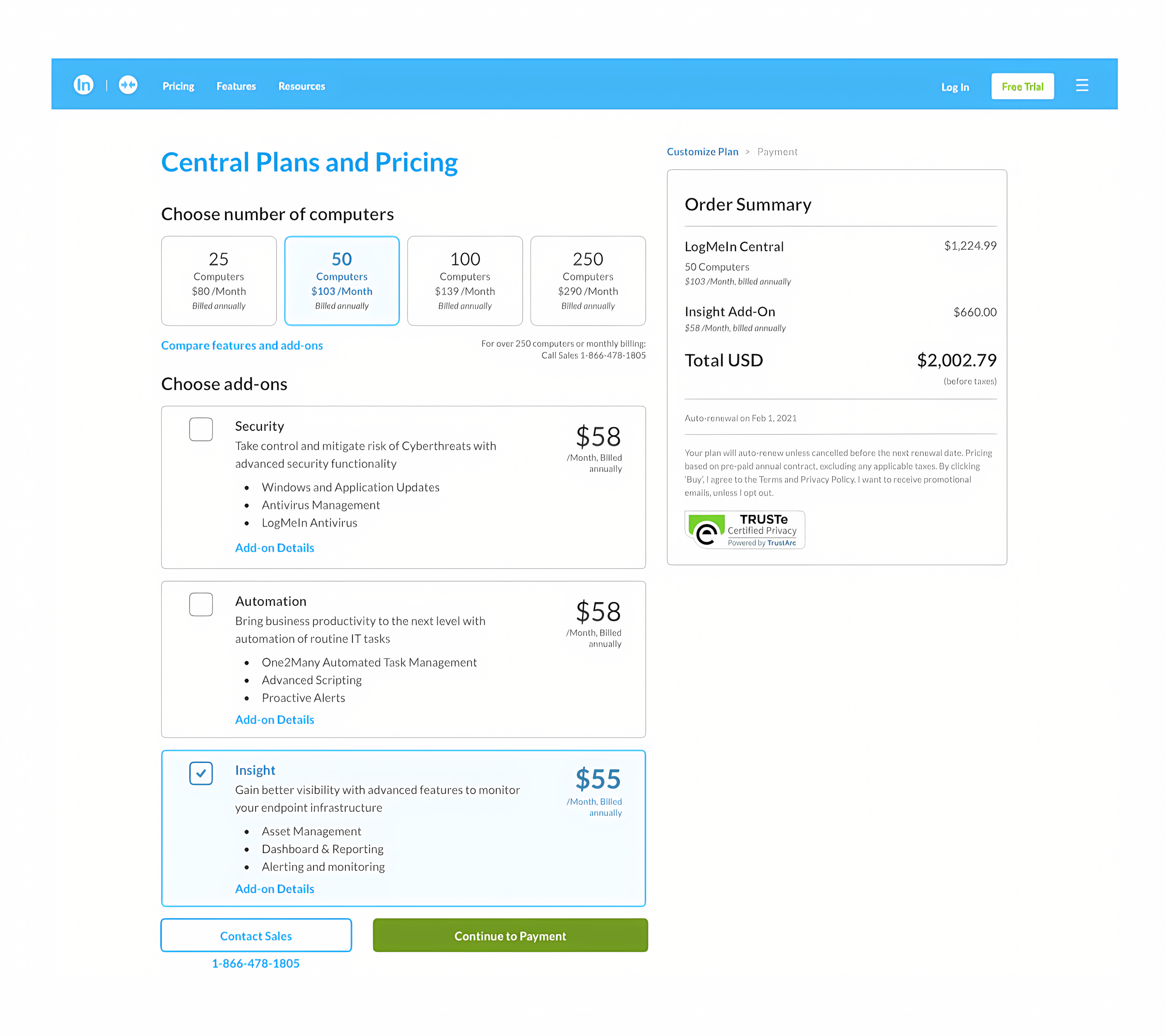Click the LogMeIn logo
This screenshot has height=1036, width=1166.
pyautogui.click(x=83, y=84)
